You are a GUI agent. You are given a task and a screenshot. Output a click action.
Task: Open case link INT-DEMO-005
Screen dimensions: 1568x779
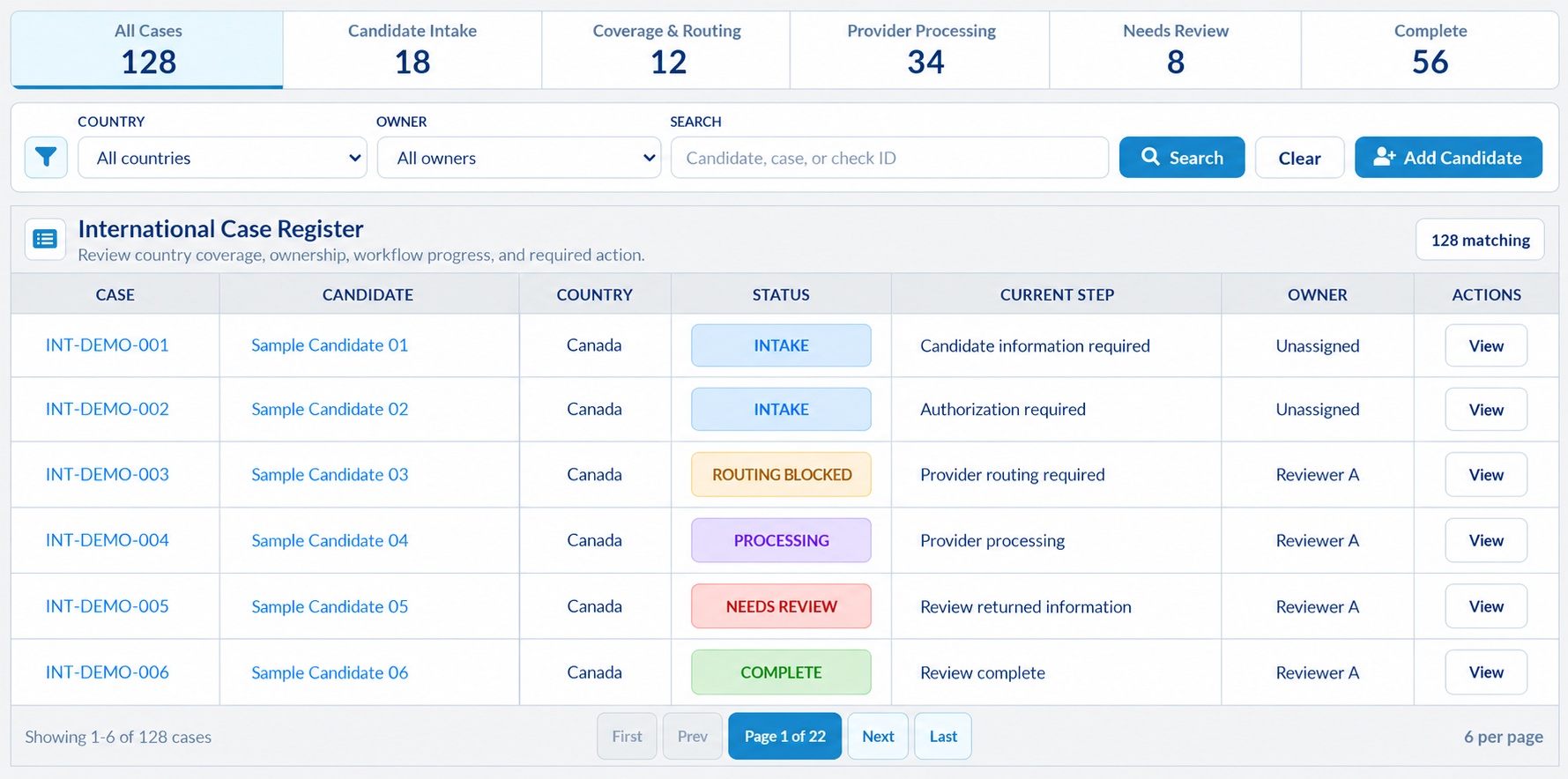coord(108,606)
